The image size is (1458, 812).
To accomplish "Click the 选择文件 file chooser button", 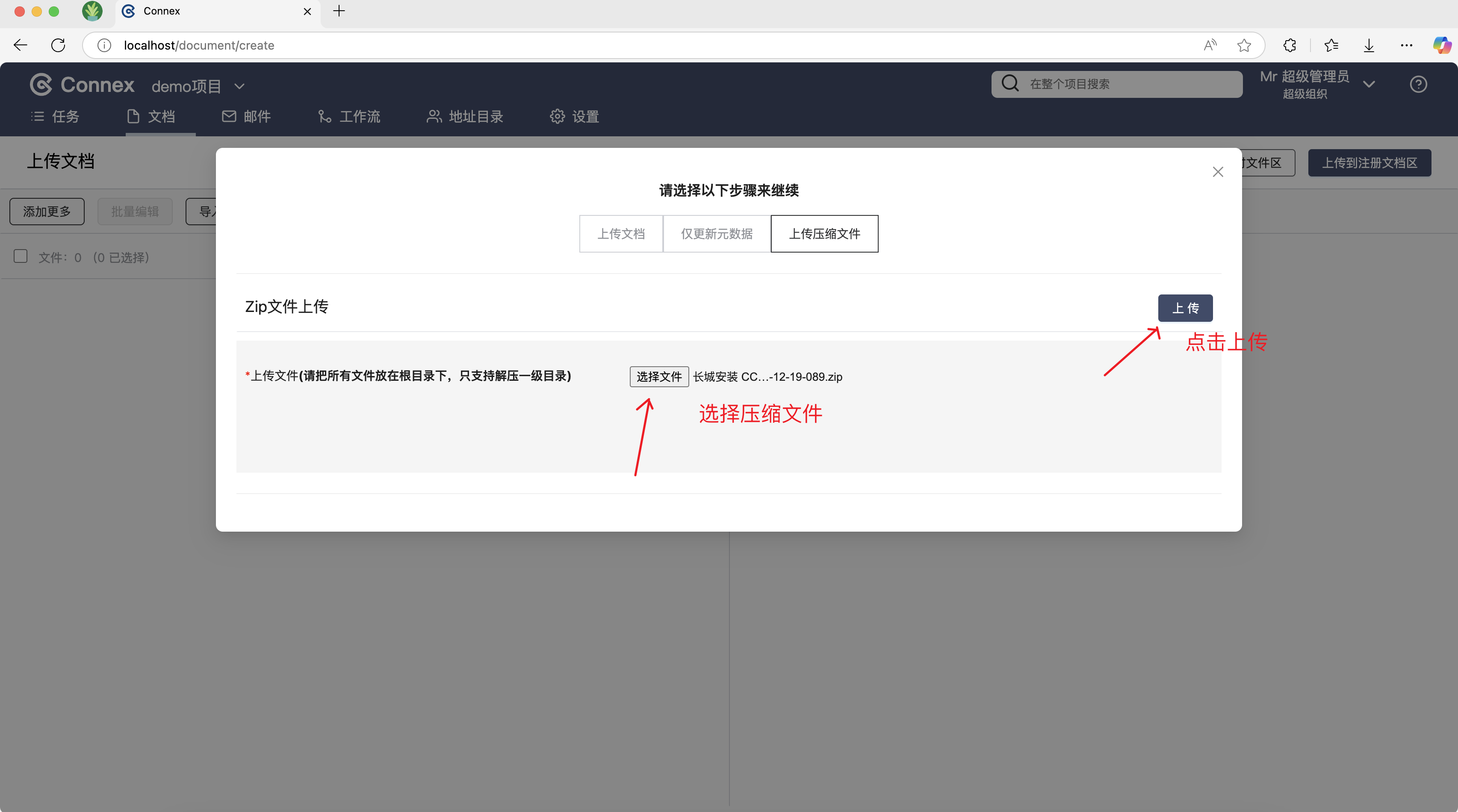I will tap(659, 377).
